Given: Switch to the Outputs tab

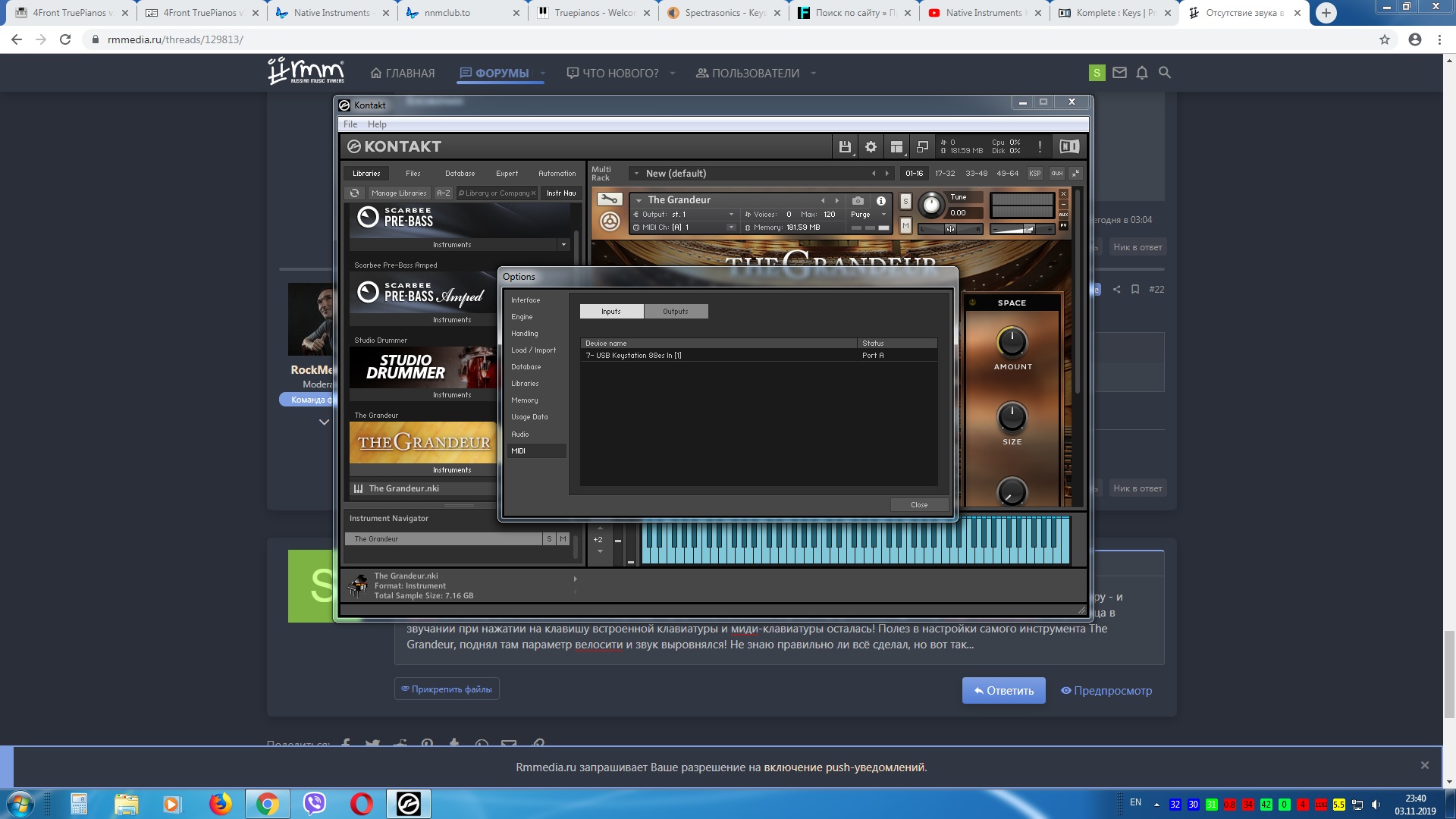Looking at the screenshot, I should point(675,312).
